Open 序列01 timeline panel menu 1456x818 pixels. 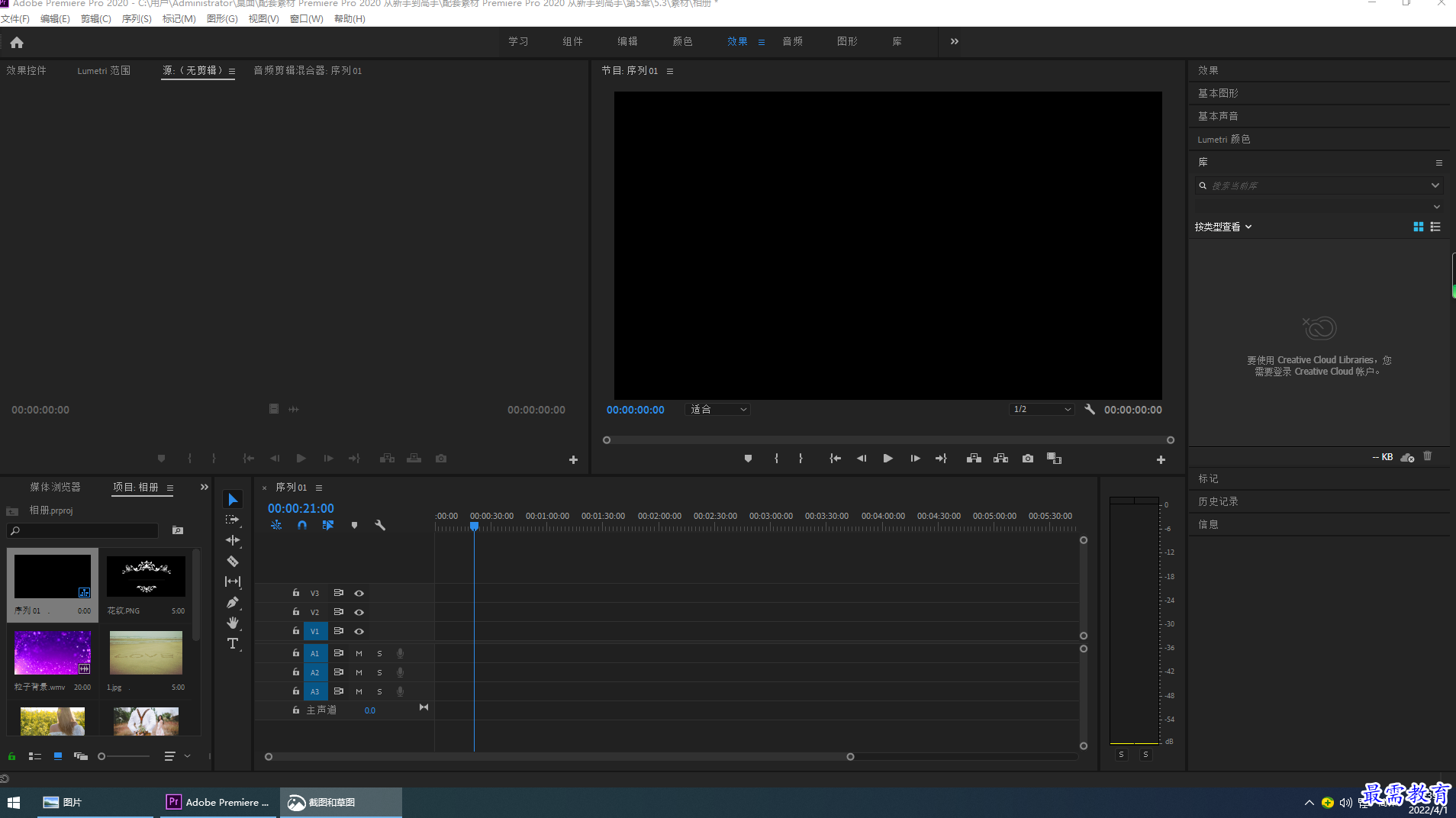coord(319,488)
